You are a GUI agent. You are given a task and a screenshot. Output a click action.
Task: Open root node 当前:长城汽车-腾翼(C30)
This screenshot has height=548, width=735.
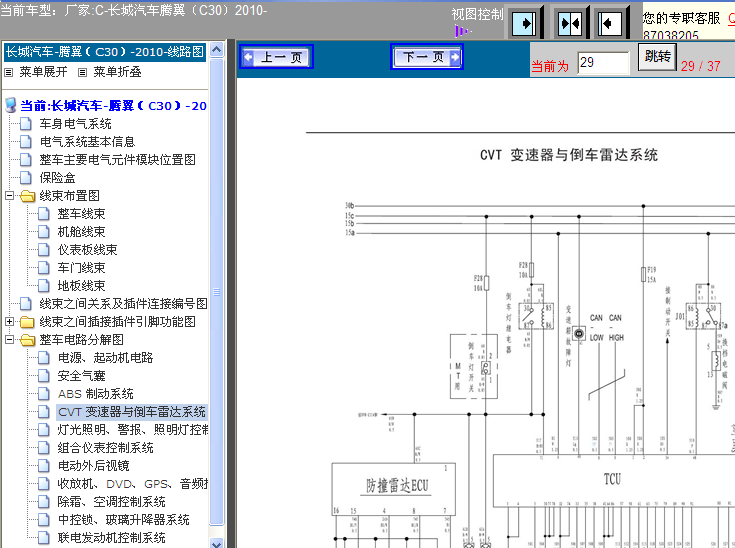click(113, 106)
